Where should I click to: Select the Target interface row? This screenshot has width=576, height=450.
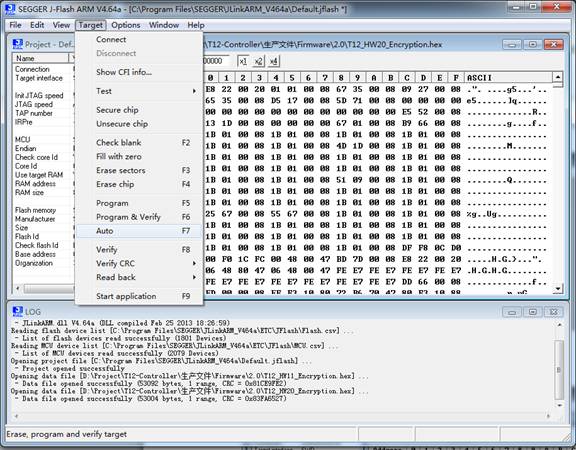(x=43, y=78)
